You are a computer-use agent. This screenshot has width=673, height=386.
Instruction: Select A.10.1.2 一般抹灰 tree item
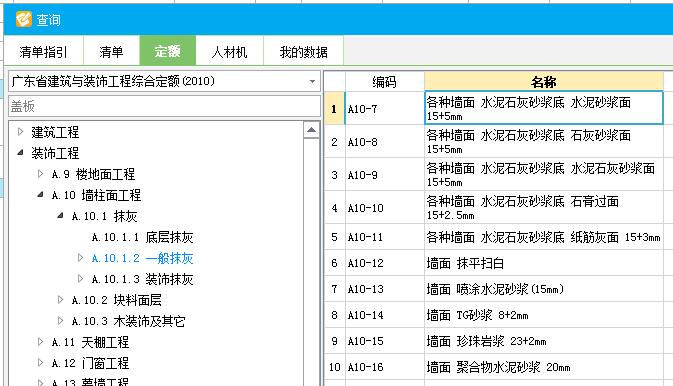pyautogui.click(x=142, y=258)
